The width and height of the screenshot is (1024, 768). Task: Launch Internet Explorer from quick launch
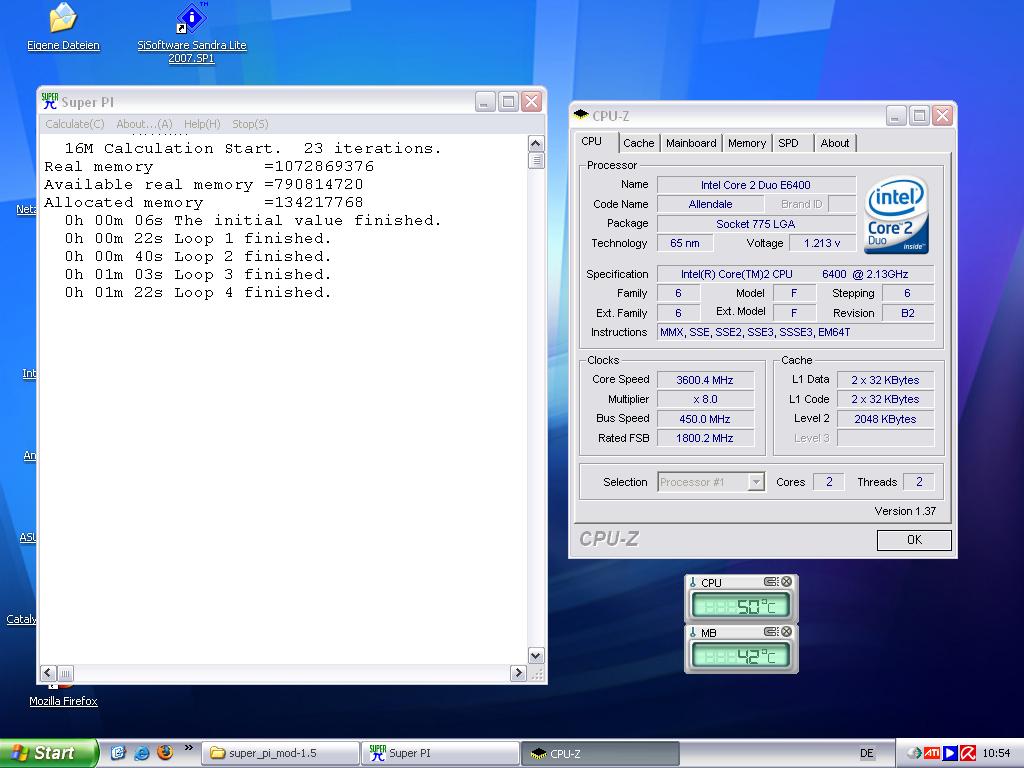(141, 753)
